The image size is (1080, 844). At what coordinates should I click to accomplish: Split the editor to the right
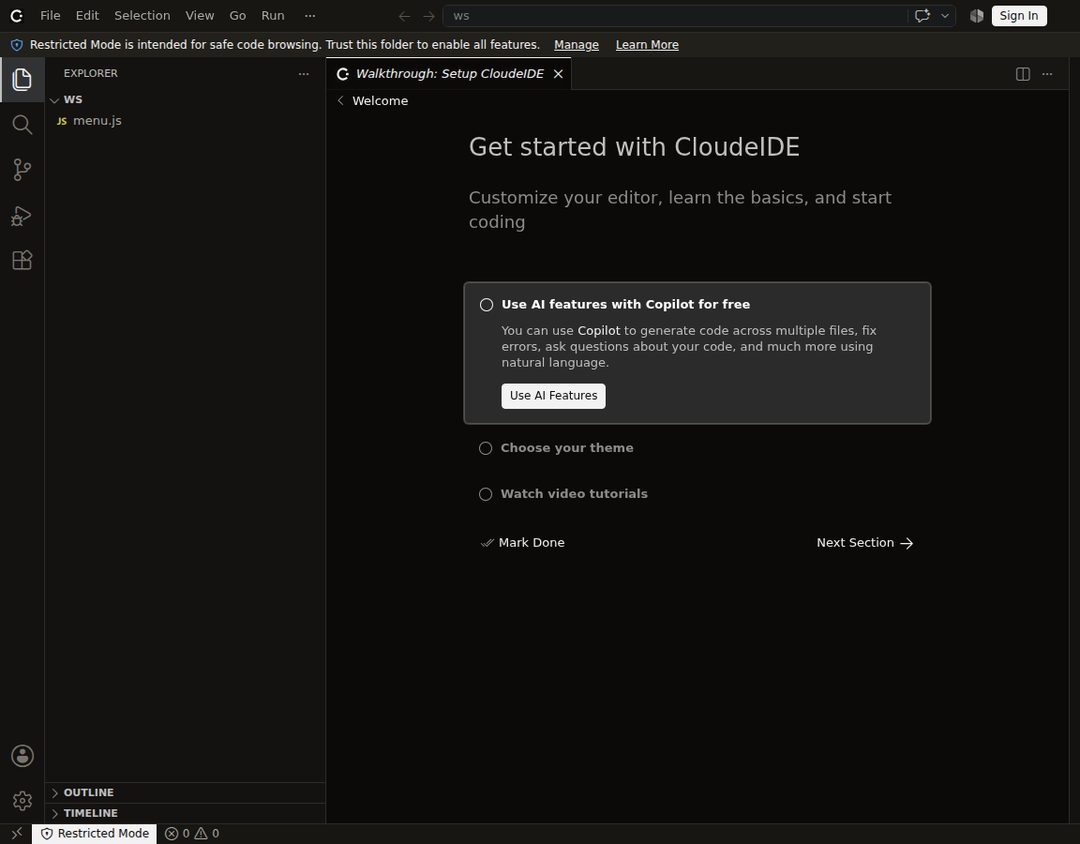tap(1023, 74)
